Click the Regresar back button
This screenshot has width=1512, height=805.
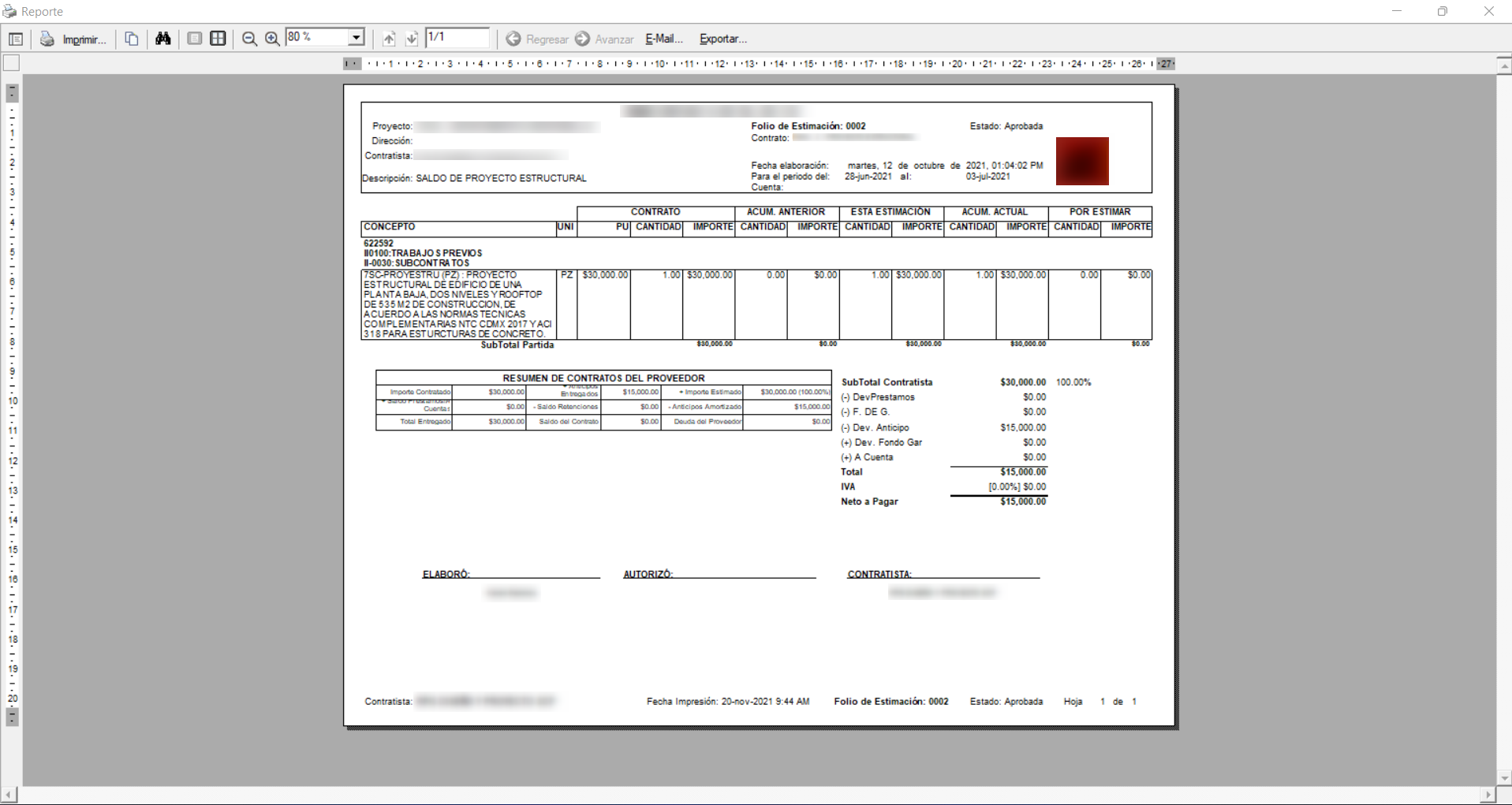click(x=537, y=39)
